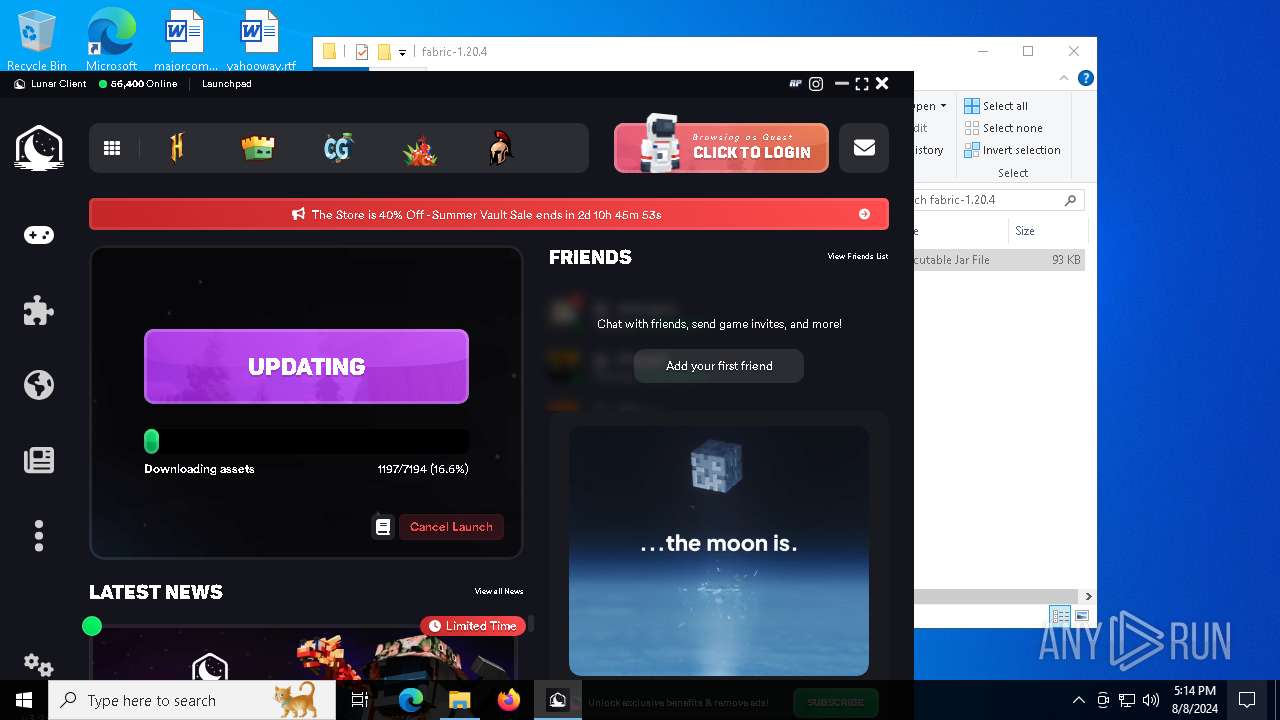Click the arrow on the store sale banner
1280x720 pixels.
click(x=864, y=214)
